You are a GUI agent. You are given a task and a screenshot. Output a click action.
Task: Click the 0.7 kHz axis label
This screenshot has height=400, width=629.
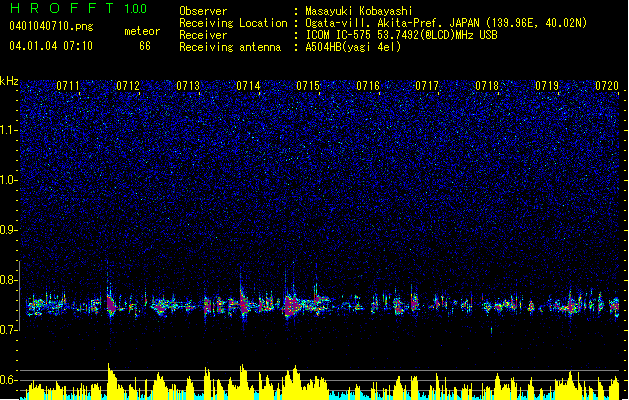(9, 330)
